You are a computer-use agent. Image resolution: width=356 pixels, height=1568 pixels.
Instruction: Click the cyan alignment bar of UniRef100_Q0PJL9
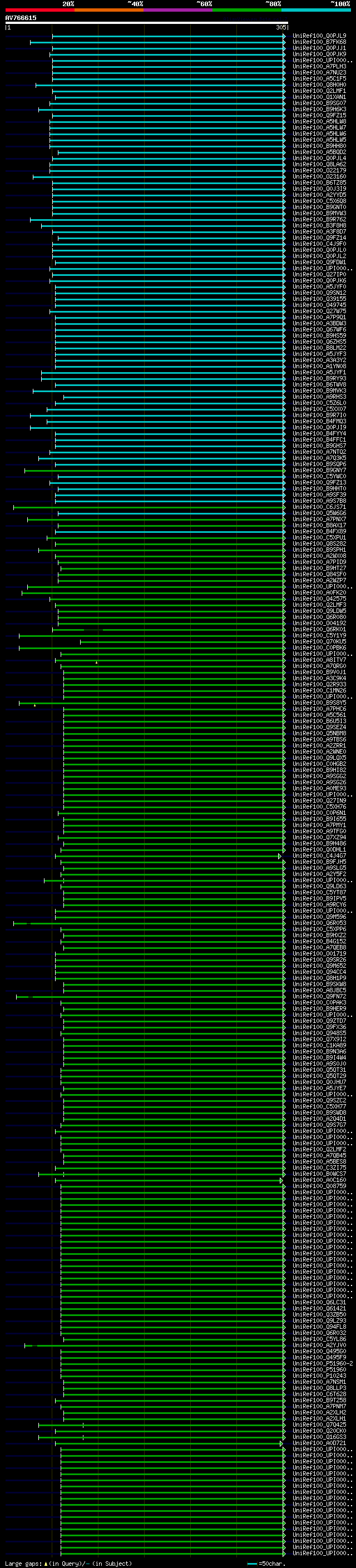click(x=169, y=36)
